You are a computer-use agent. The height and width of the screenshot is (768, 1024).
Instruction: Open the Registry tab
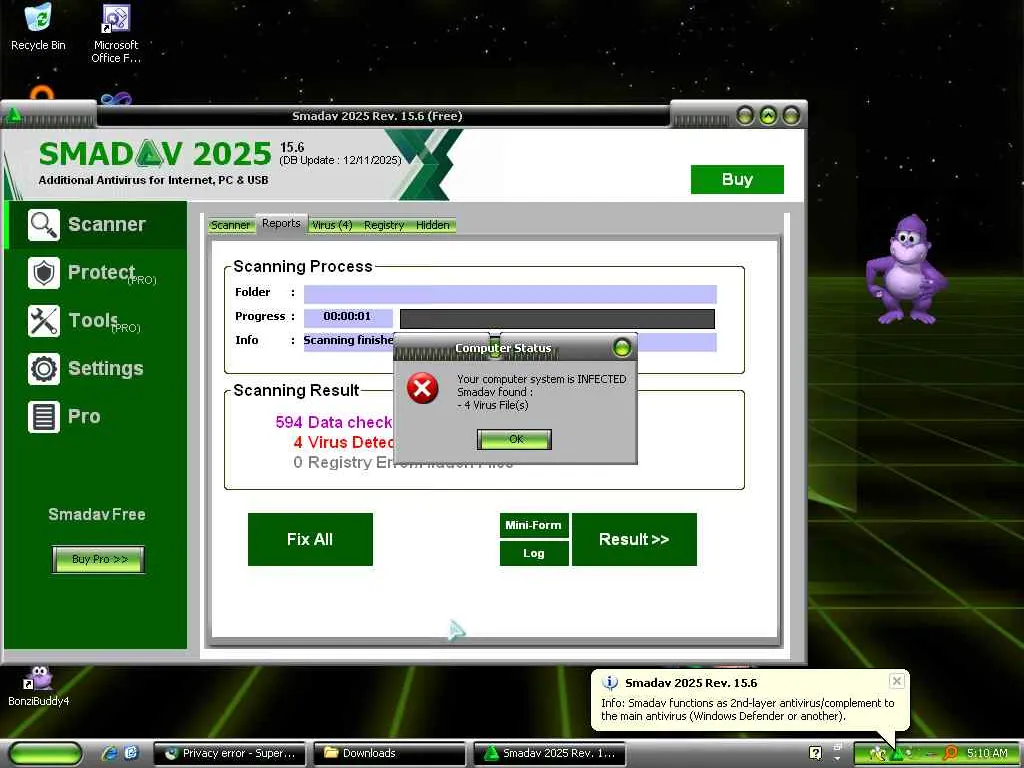[x=384, y=225]
